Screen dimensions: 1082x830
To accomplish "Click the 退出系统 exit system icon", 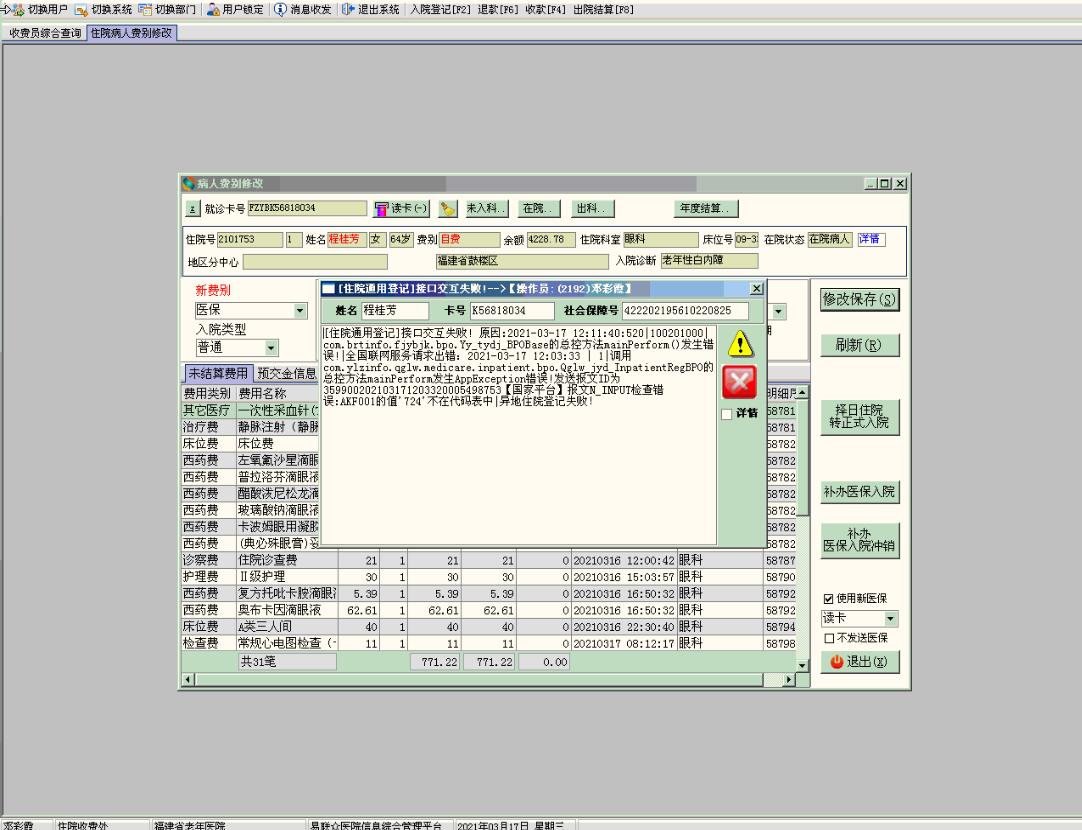I will coord(348,10).
